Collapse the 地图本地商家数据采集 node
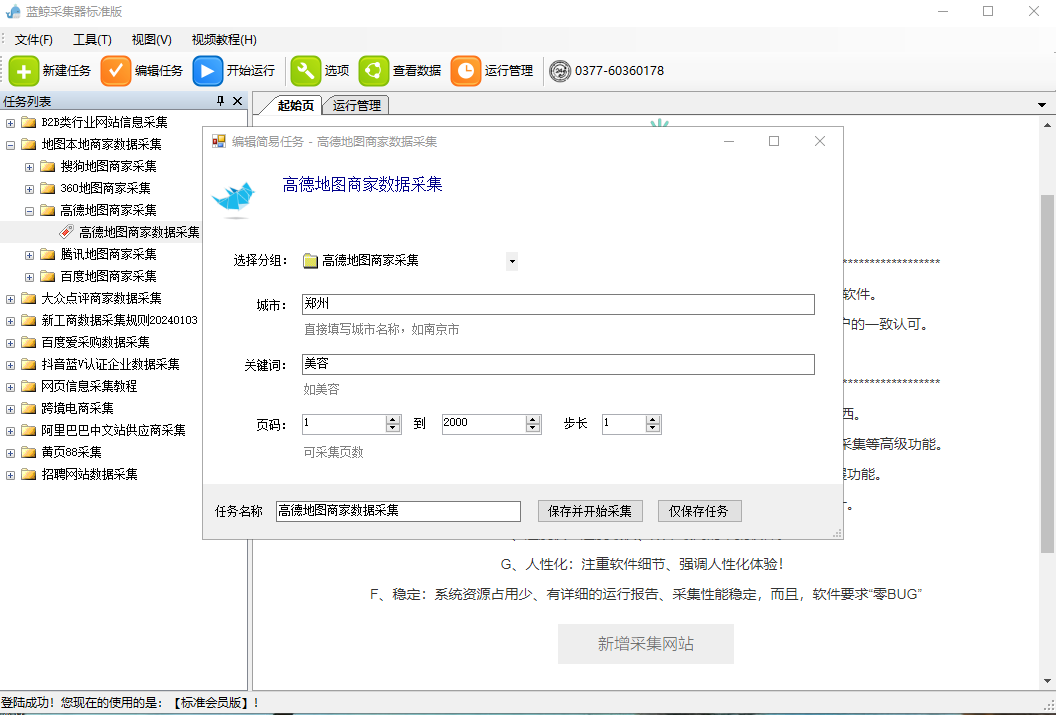This screenshot has height=715, width=1056. coord(10,145)
